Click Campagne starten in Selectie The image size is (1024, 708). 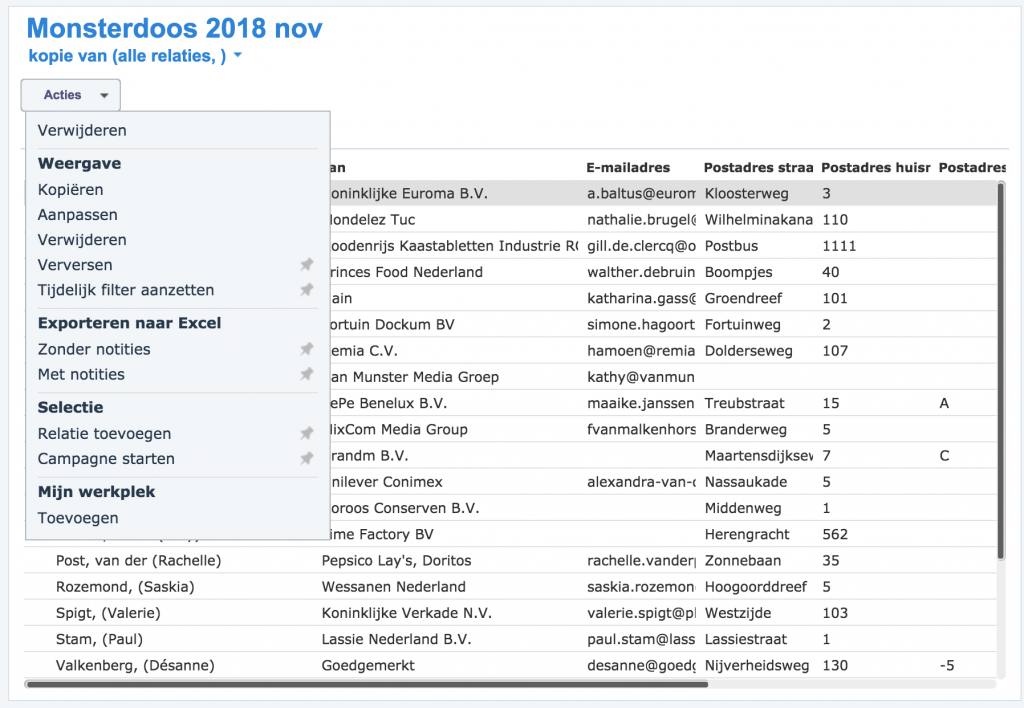(x=106, y=459)
